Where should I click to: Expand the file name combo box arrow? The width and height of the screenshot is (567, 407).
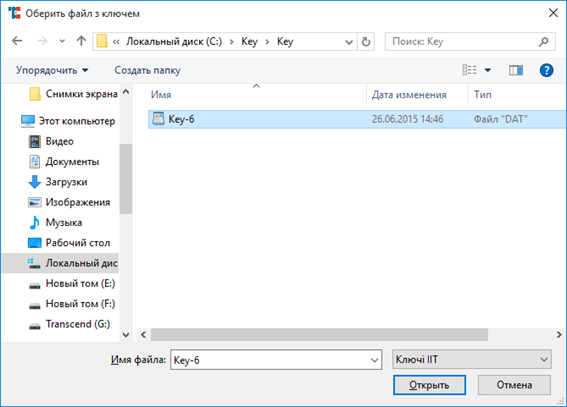[374, 360]
